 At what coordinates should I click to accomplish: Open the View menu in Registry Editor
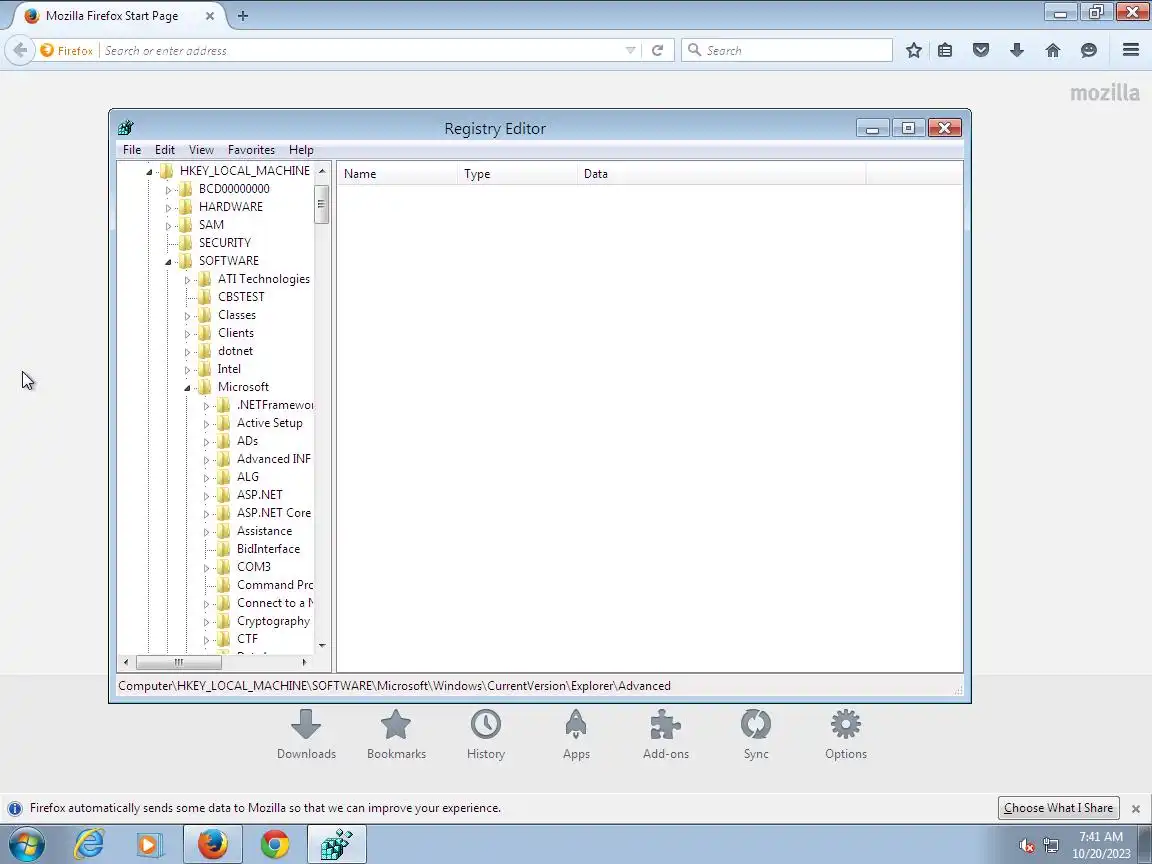(x=201, y=150)
